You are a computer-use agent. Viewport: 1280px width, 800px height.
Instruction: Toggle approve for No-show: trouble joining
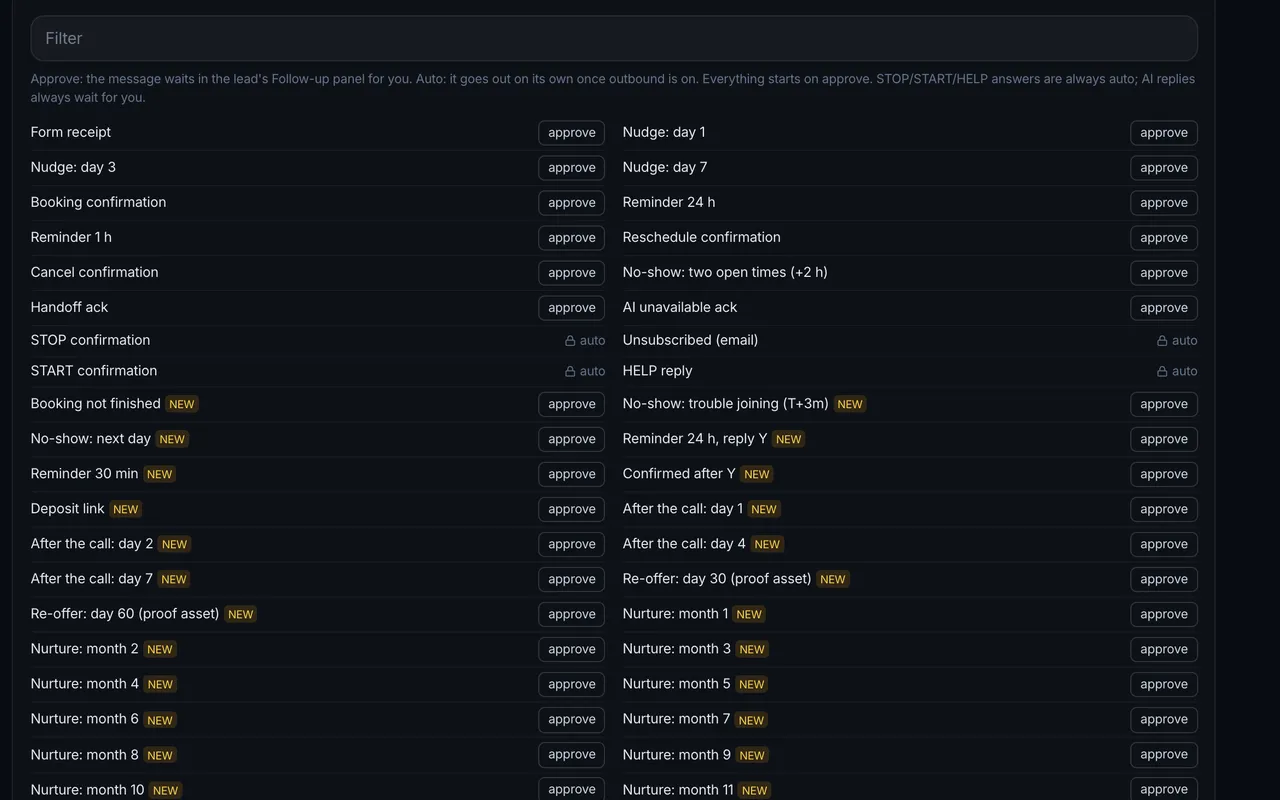[x=1164, y=404]
